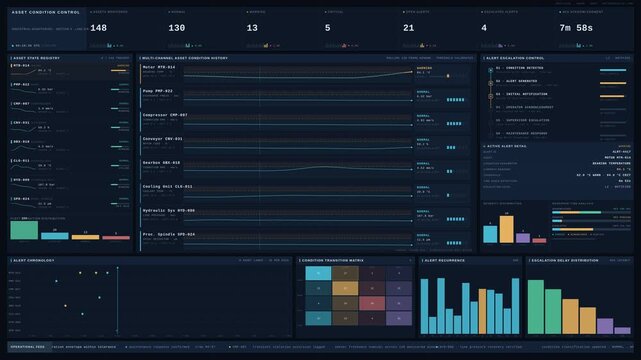Click the vertical time marker in Alert Chronology
This screenshot has width=641, height=360.
tap(117, 300)
